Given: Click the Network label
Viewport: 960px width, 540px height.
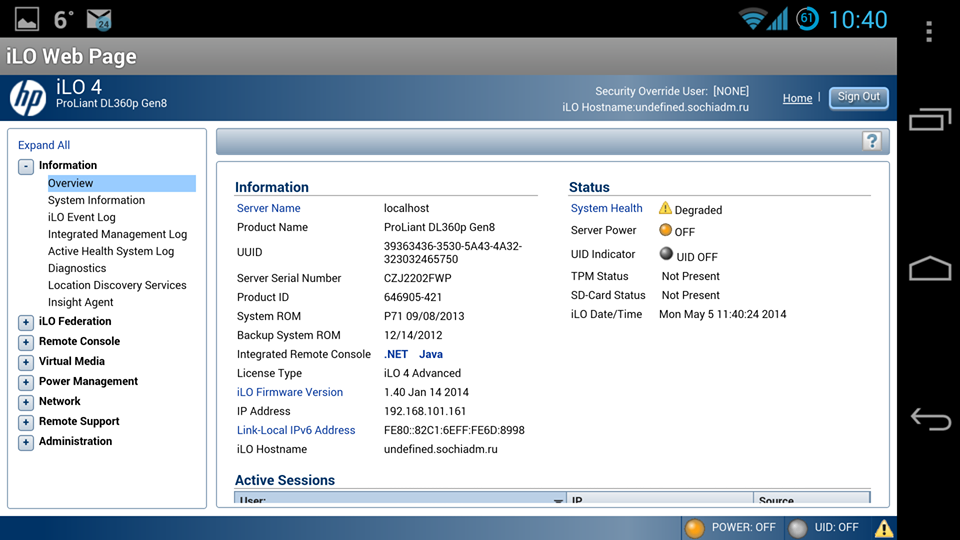Looking at the screenshot, I should (59, 402).
